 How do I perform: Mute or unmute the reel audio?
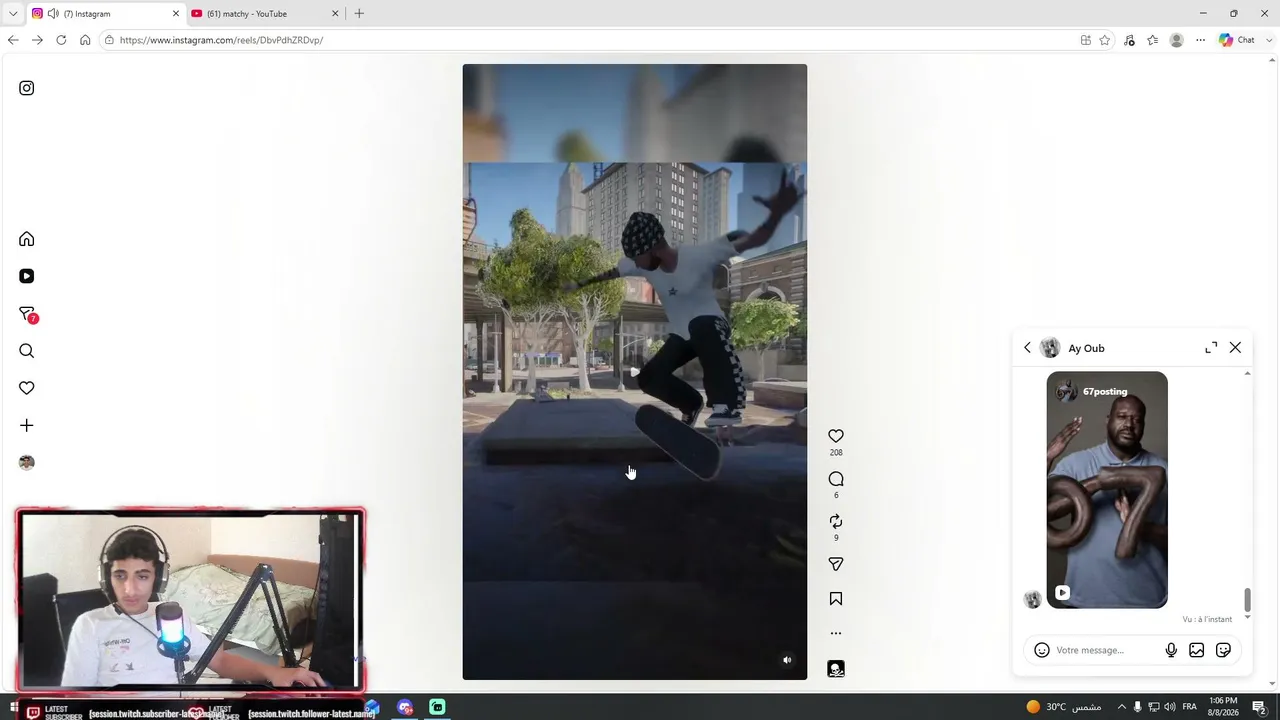[787, 660]
